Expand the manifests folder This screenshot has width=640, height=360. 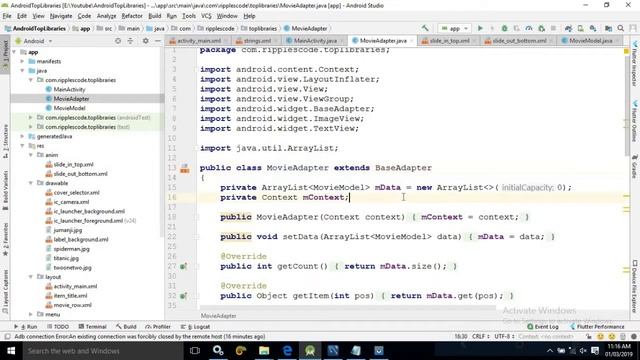click(22, 61)
